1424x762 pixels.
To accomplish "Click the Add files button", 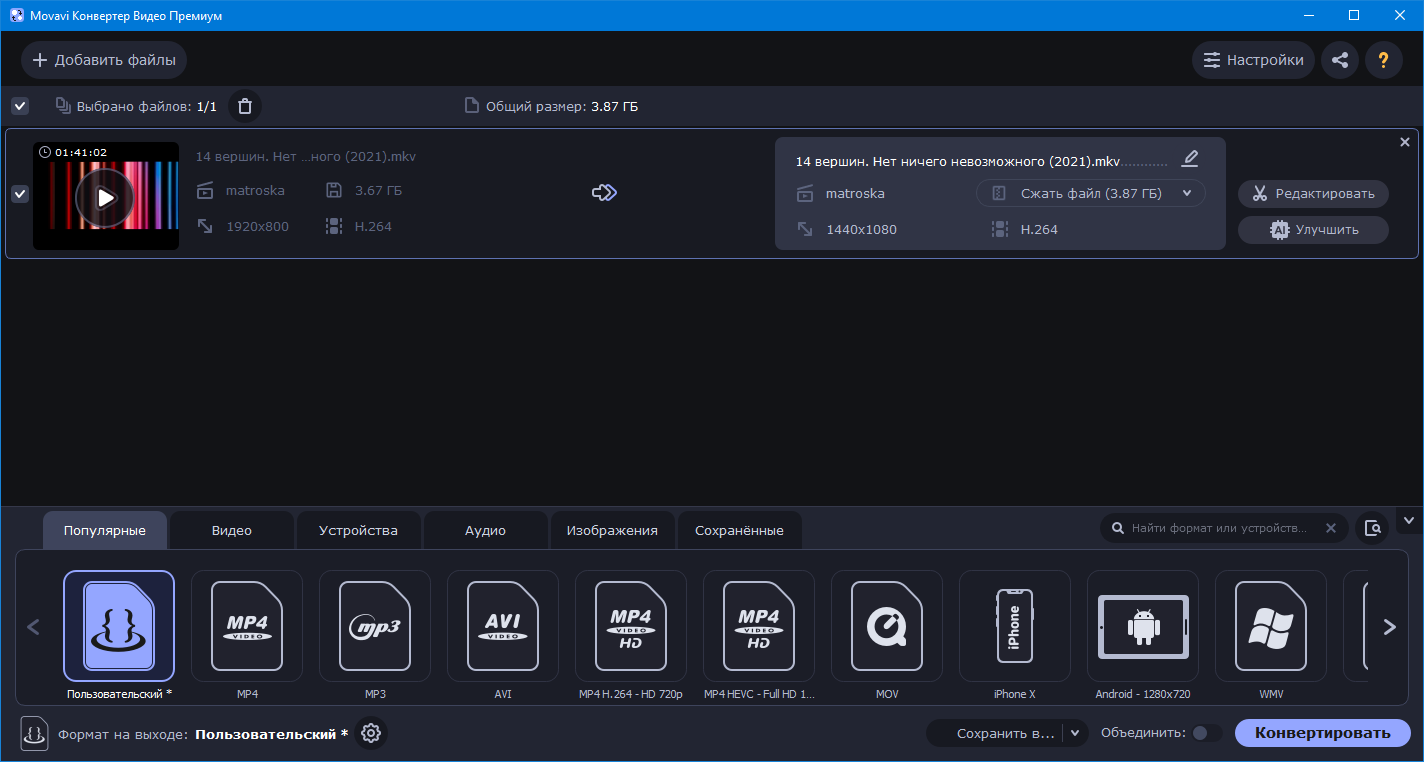I will point(104,60).
